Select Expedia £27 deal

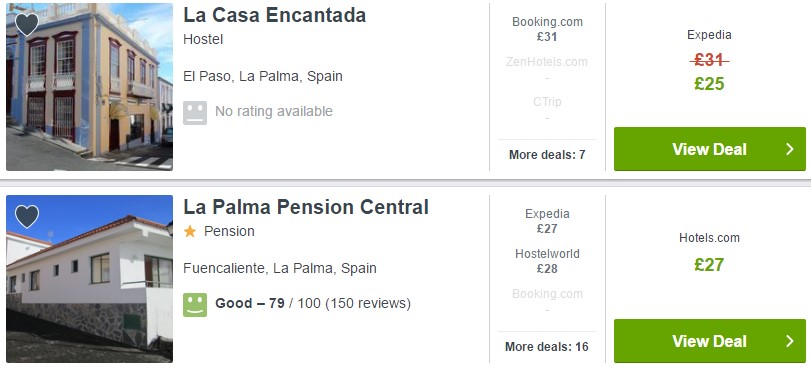[x=547, y=221]
